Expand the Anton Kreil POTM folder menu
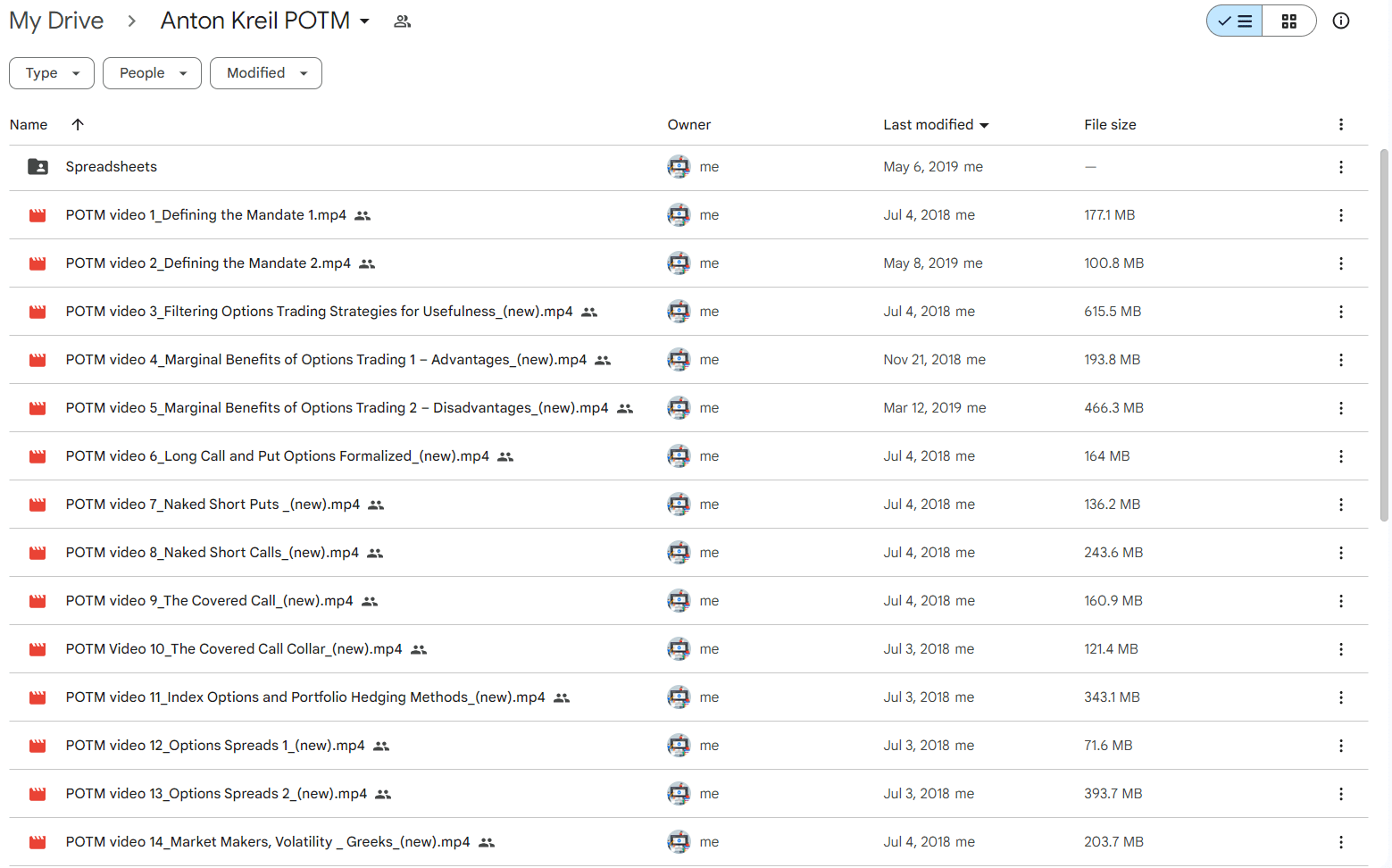The height and width of the screenshot is (868, 1392). tap(364, 21)
